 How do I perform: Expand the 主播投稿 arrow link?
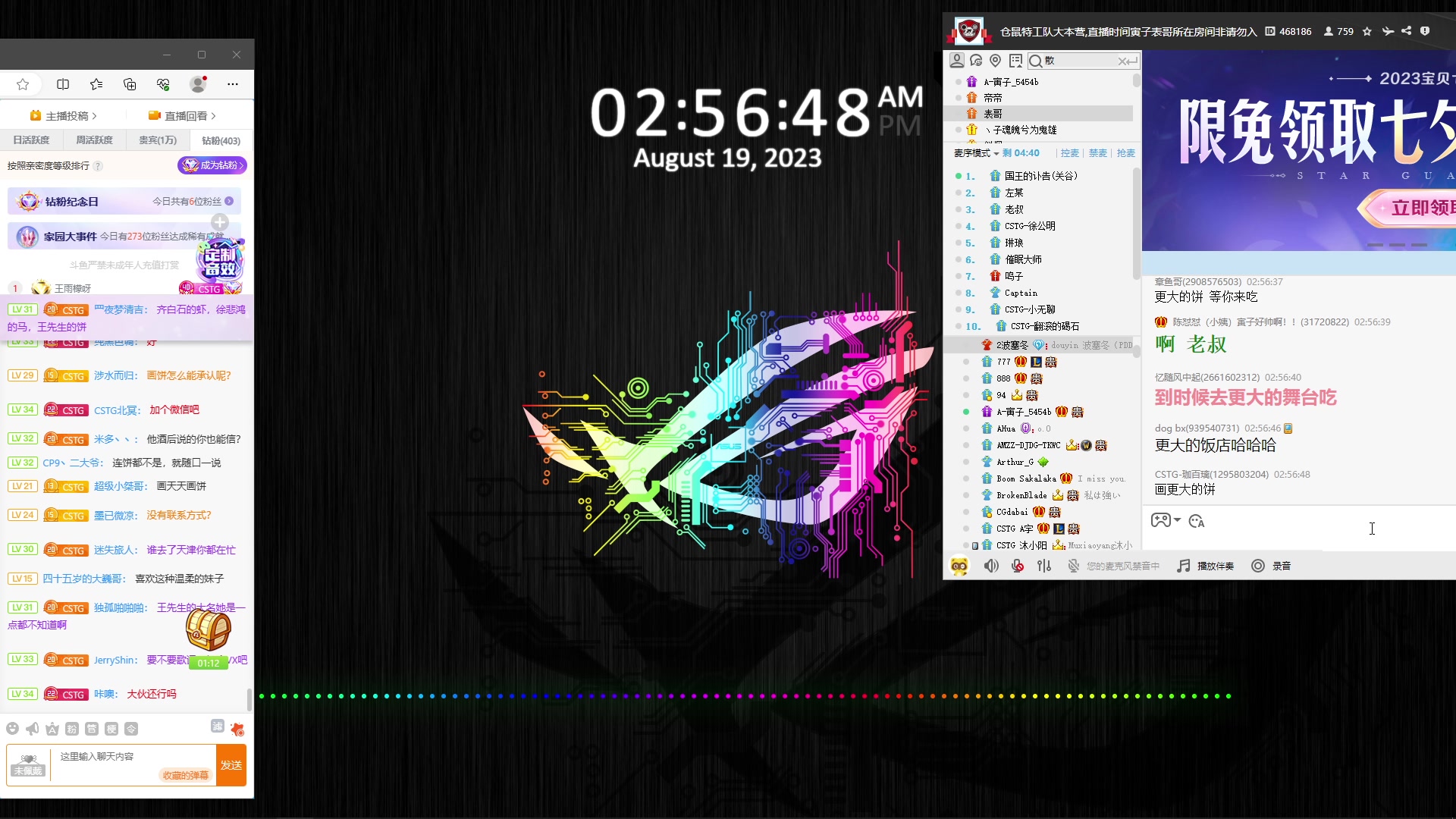[x=64, y=116]
